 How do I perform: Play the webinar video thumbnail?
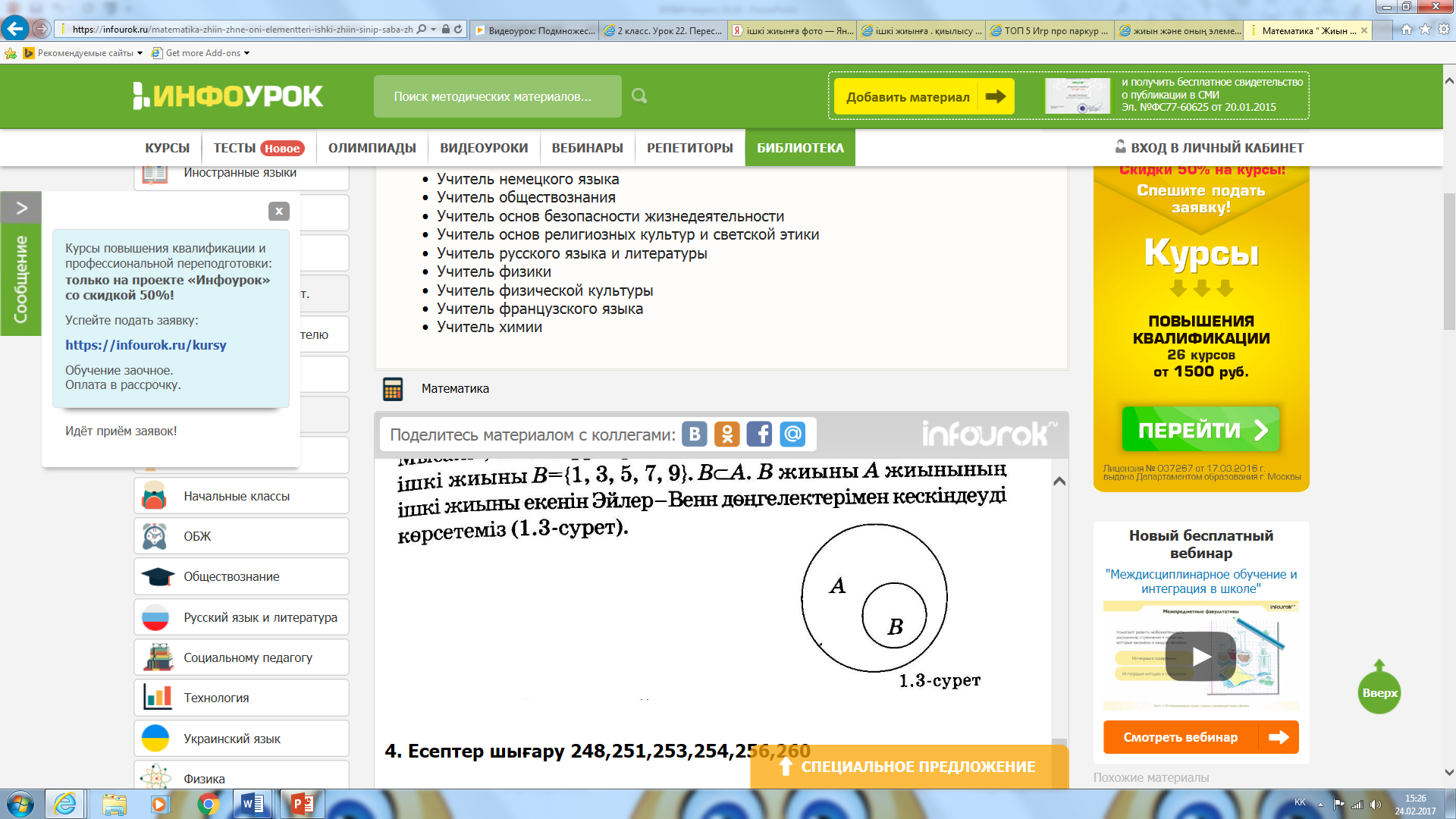pos(1200,656)
